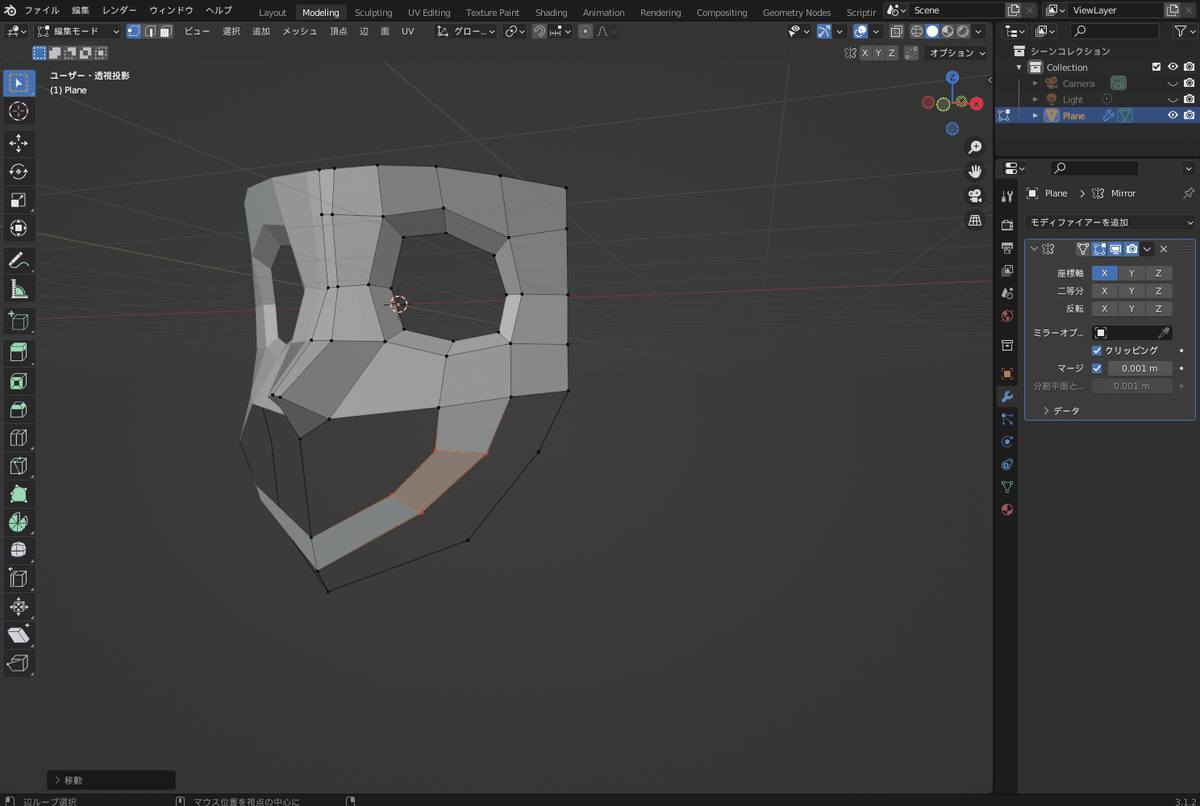1200x806 pixels.
Task: Select the Shrink/Fatten tool
Action: click(19, 607)
